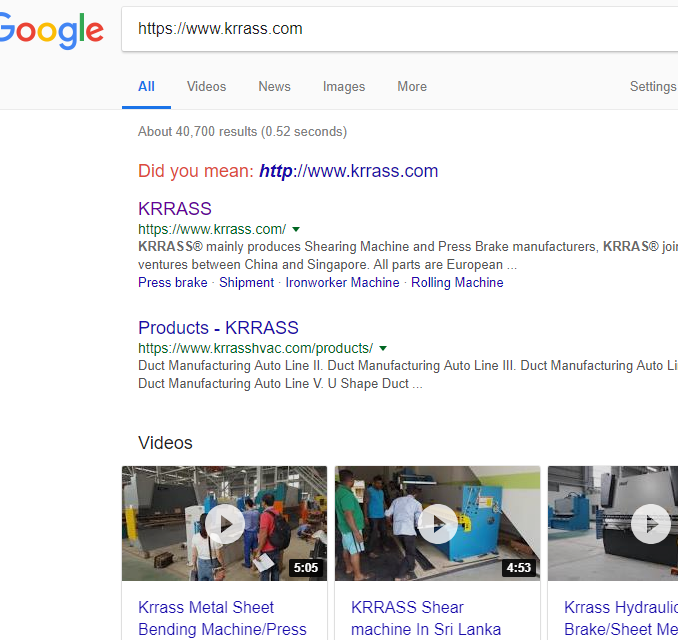Open the Ironworker Machine sitelink
678x640 pixels.
[342, 282]
